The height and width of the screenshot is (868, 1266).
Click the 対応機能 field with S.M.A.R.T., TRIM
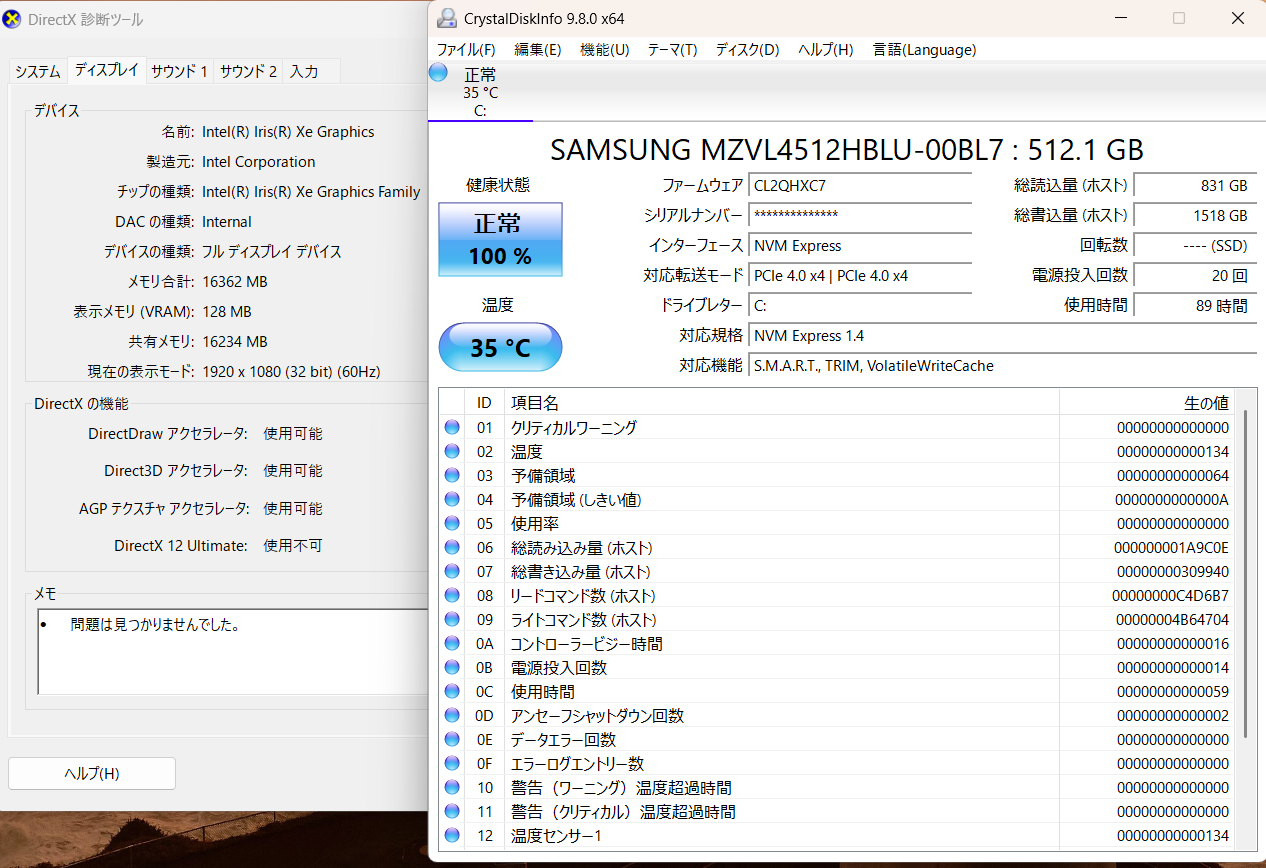point(1003,365)
